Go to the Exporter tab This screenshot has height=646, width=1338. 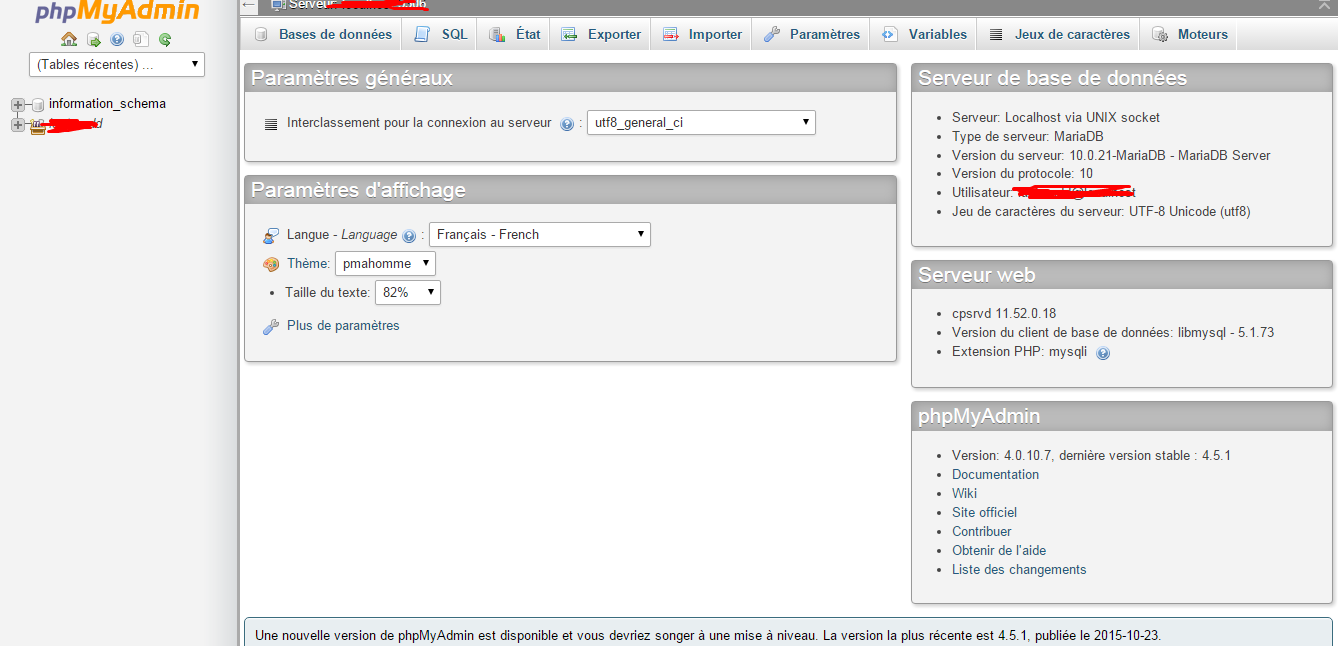click(601, 34)
